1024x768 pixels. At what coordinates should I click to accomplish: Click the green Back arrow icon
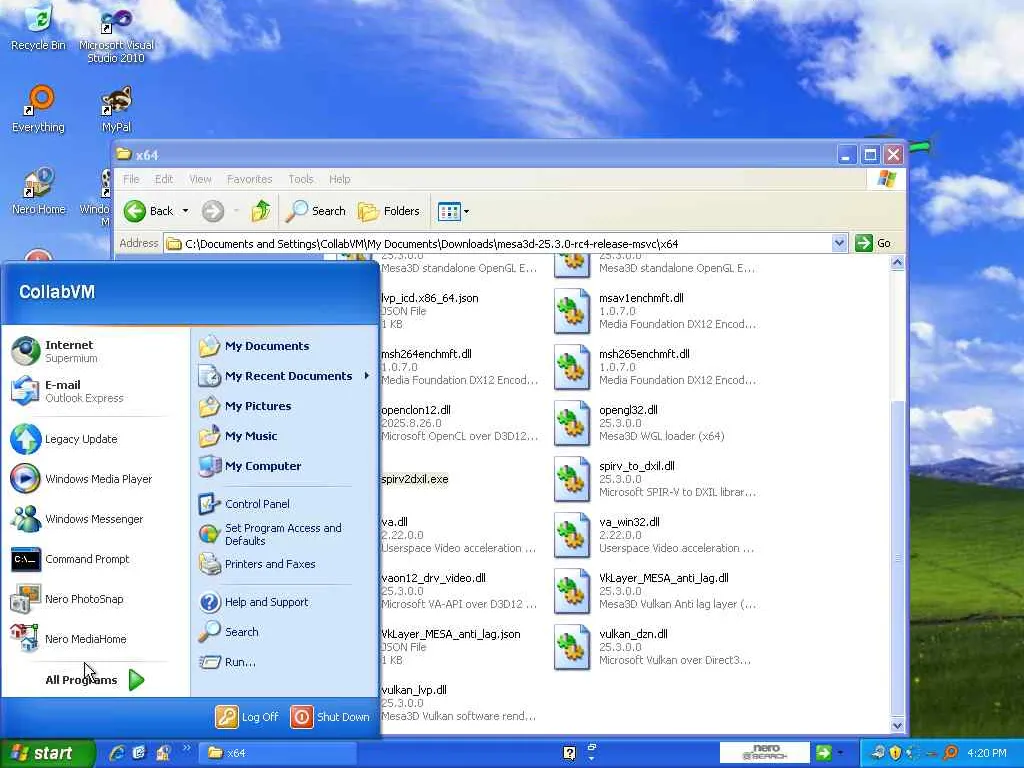135,211
